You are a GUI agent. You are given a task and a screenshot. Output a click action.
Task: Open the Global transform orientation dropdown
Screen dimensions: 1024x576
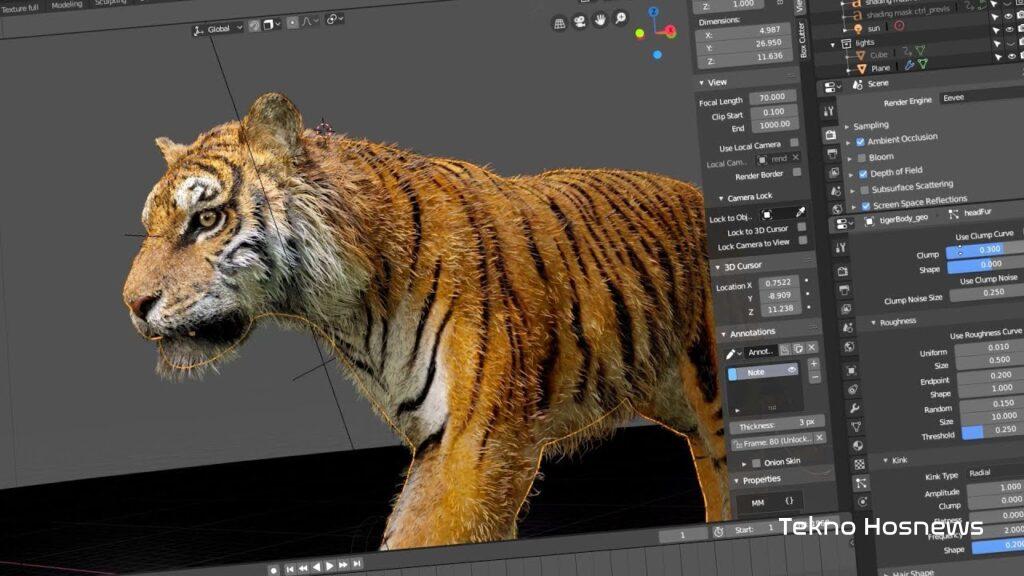(218, 28)
